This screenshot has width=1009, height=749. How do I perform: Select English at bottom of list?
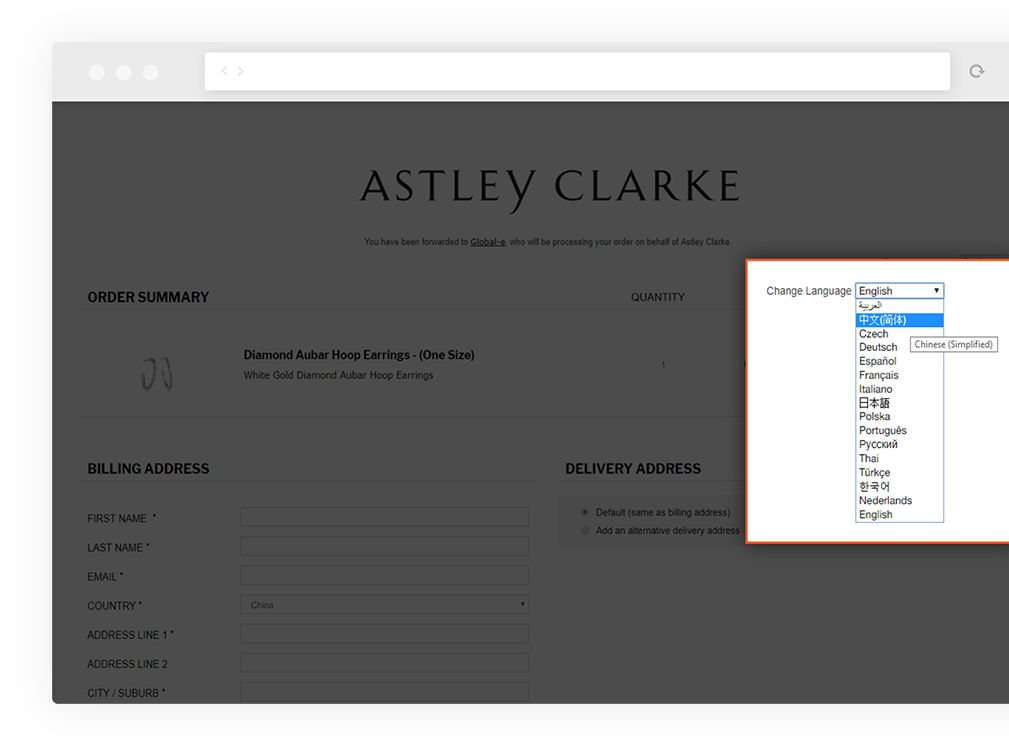(899, 515)
